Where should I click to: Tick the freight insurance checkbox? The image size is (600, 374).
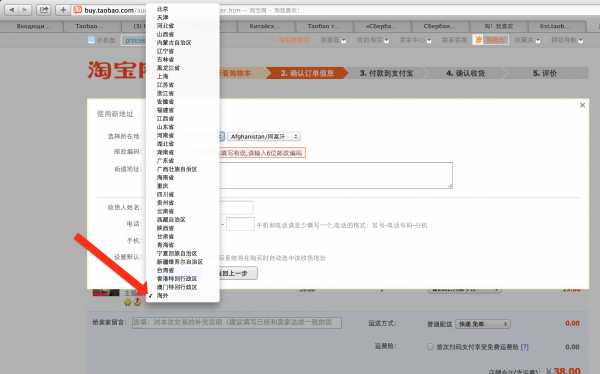click(x=430, y=347)
